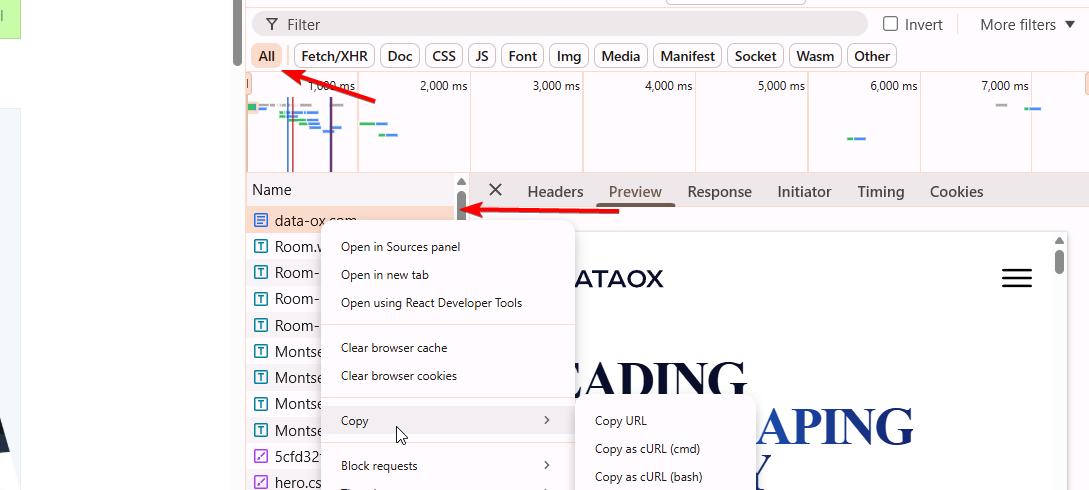1089x490 pixels.
Task: Toggle the Fetch/XHR request type filter
Action: point(333,56)
